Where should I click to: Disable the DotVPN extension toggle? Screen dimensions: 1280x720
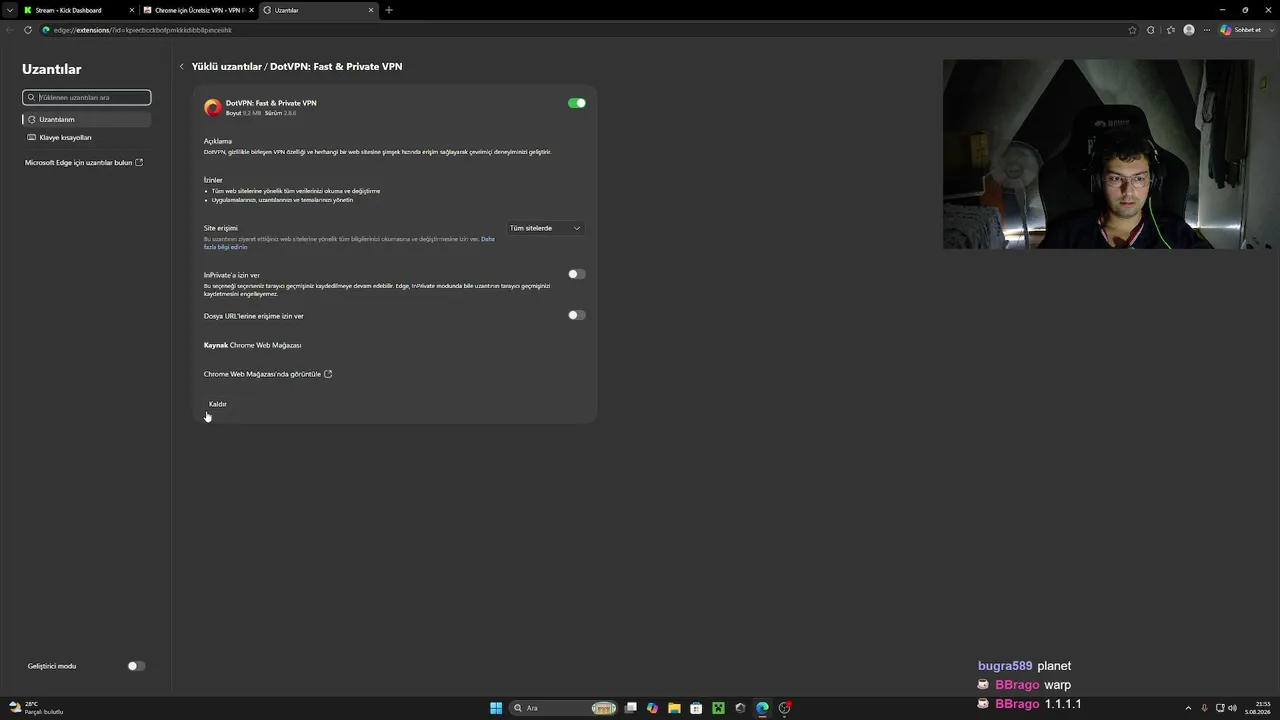click(x=577, y=103)
